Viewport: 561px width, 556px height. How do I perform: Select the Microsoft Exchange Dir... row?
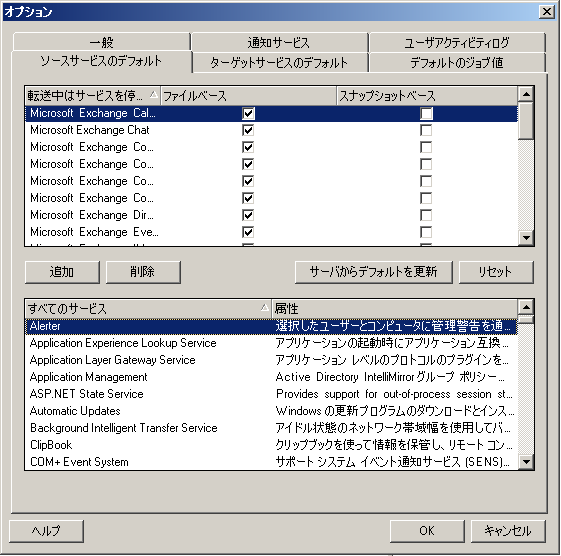click(x=272, y=215)
